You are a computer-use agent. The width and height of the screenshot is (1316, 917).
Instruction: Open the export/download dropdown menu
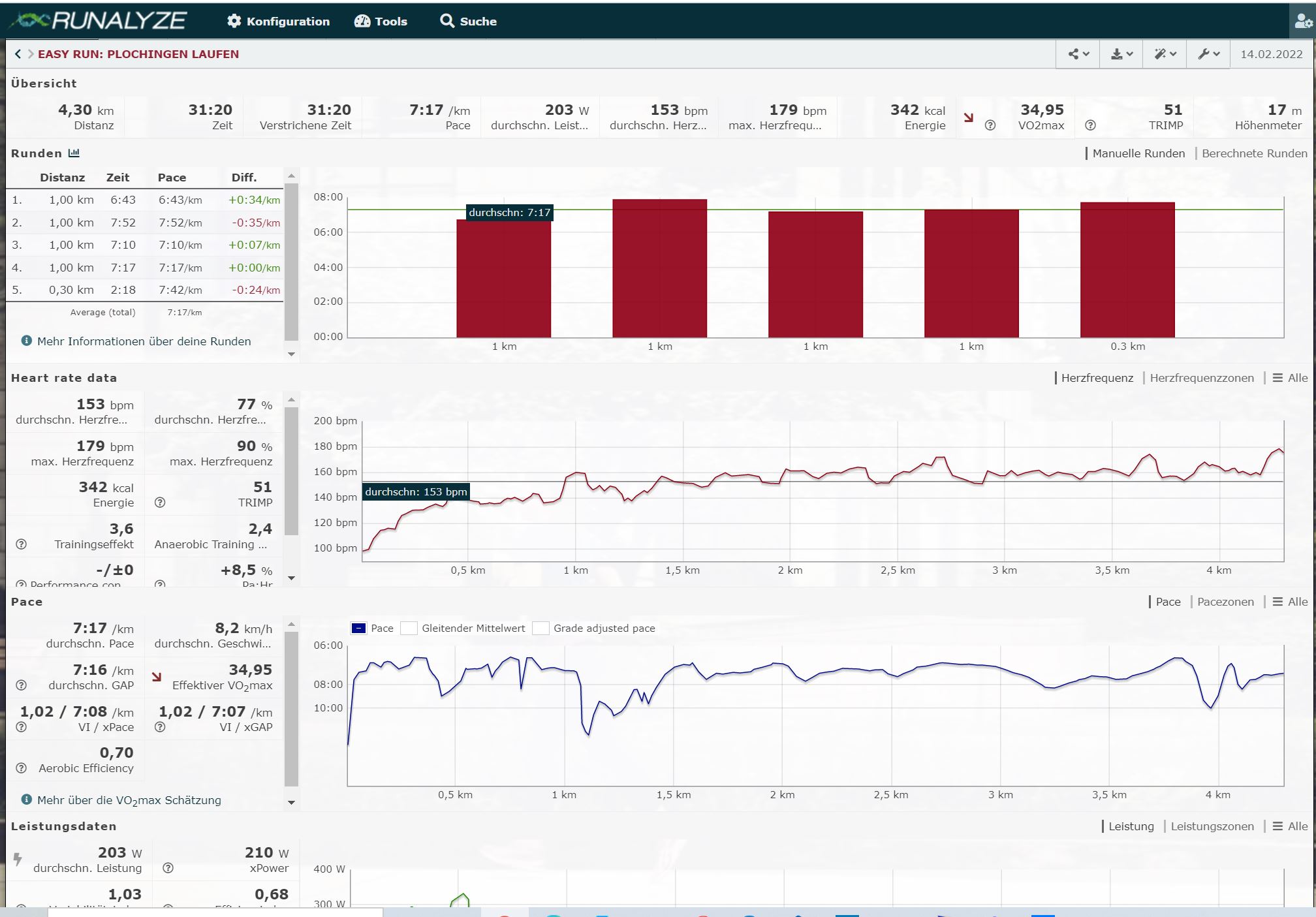(x=1121, y=54)
